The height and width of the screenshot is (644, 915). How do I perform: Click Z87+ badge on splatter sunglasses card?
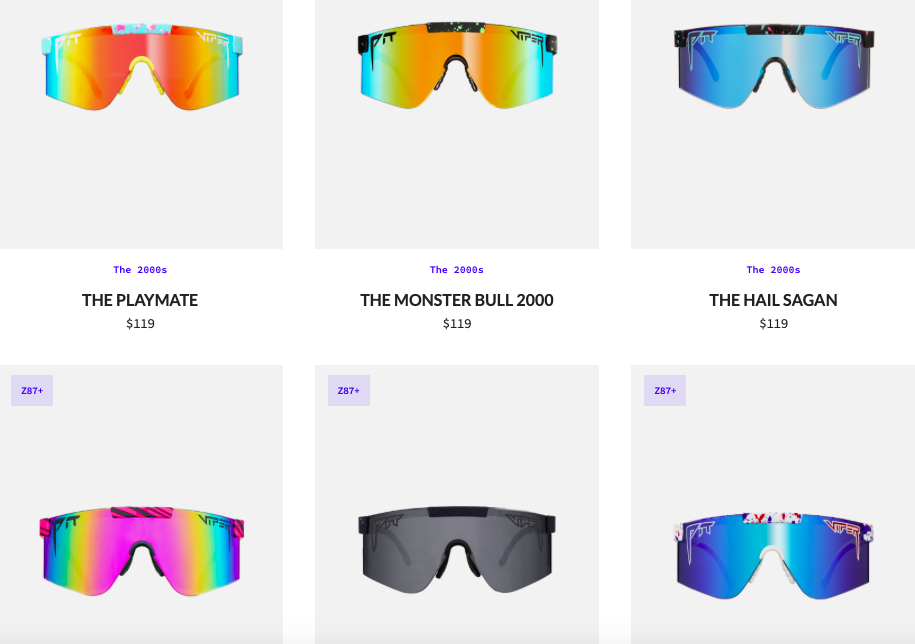665,390
